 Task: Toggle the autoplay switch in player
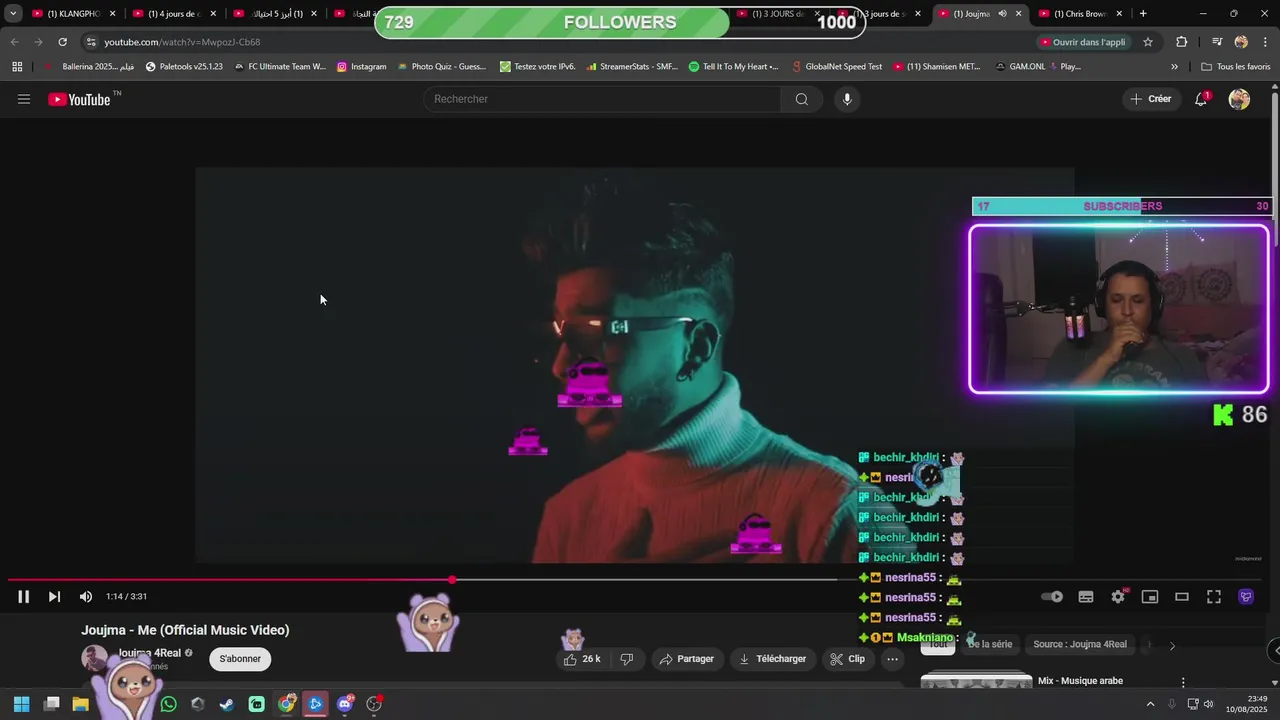(x=1052, y=597)
